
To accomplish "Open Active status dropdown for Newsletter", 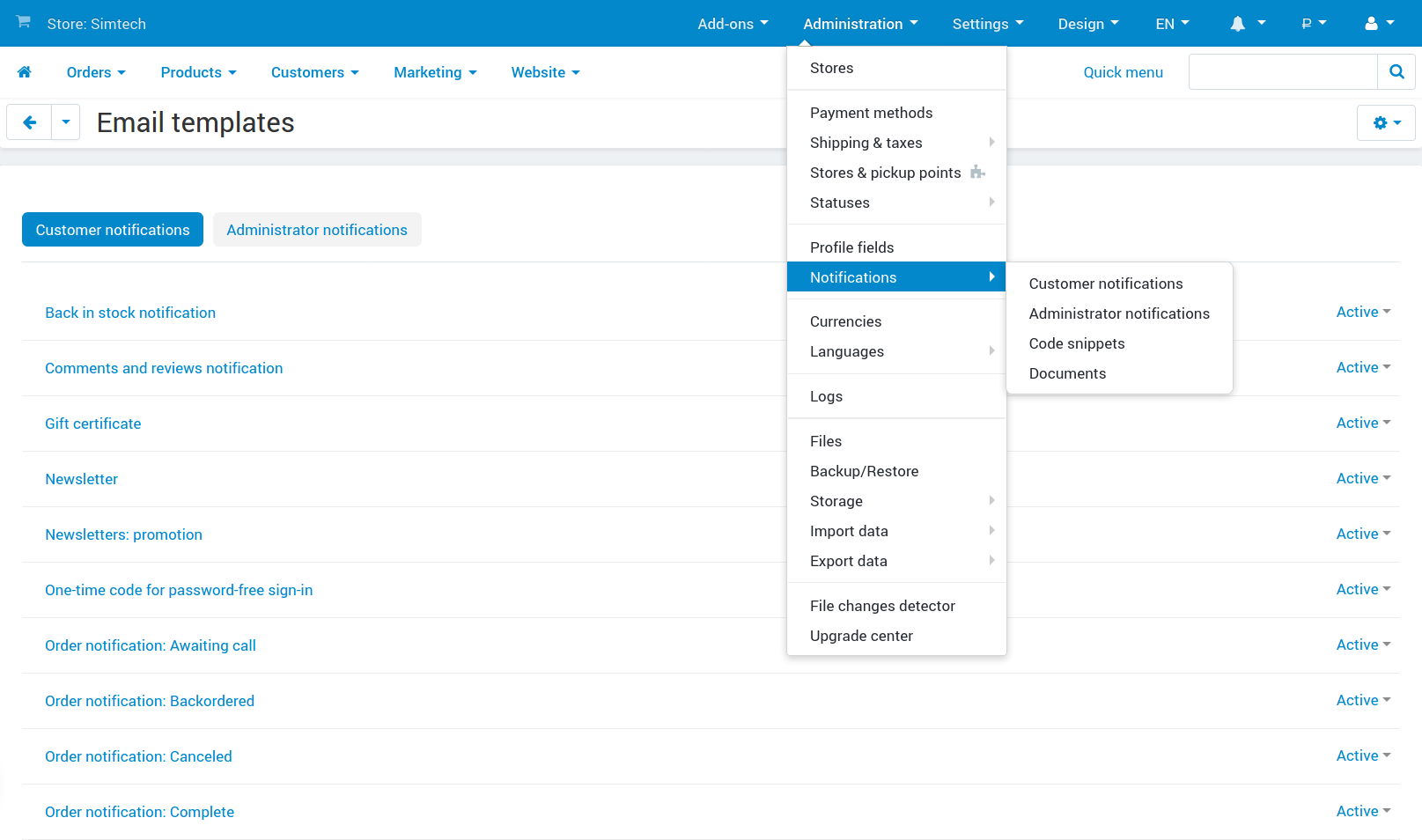I will tap(1363, 479).
